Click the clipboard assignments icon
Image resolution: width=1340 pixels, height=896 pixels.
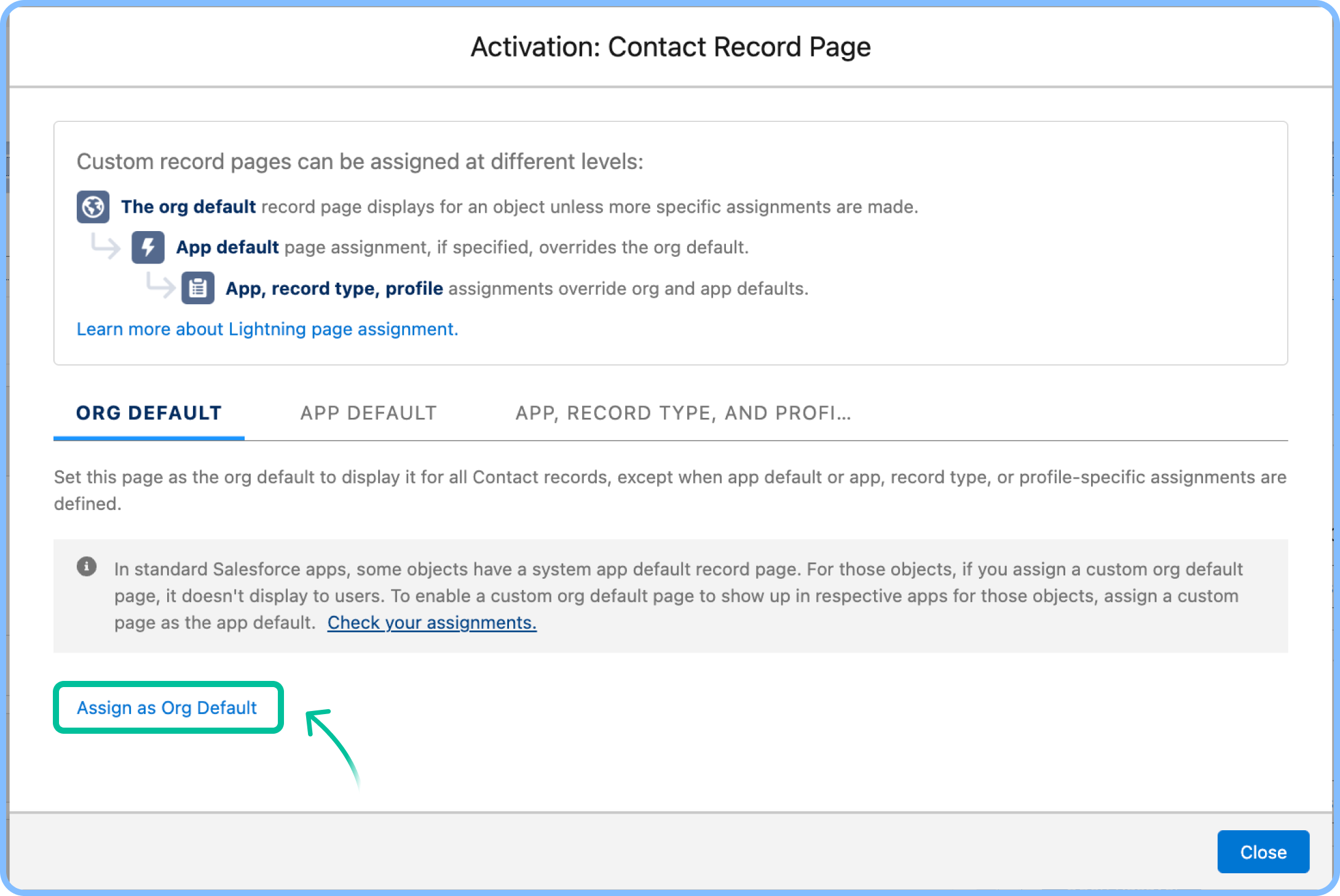tap(198, 288)
